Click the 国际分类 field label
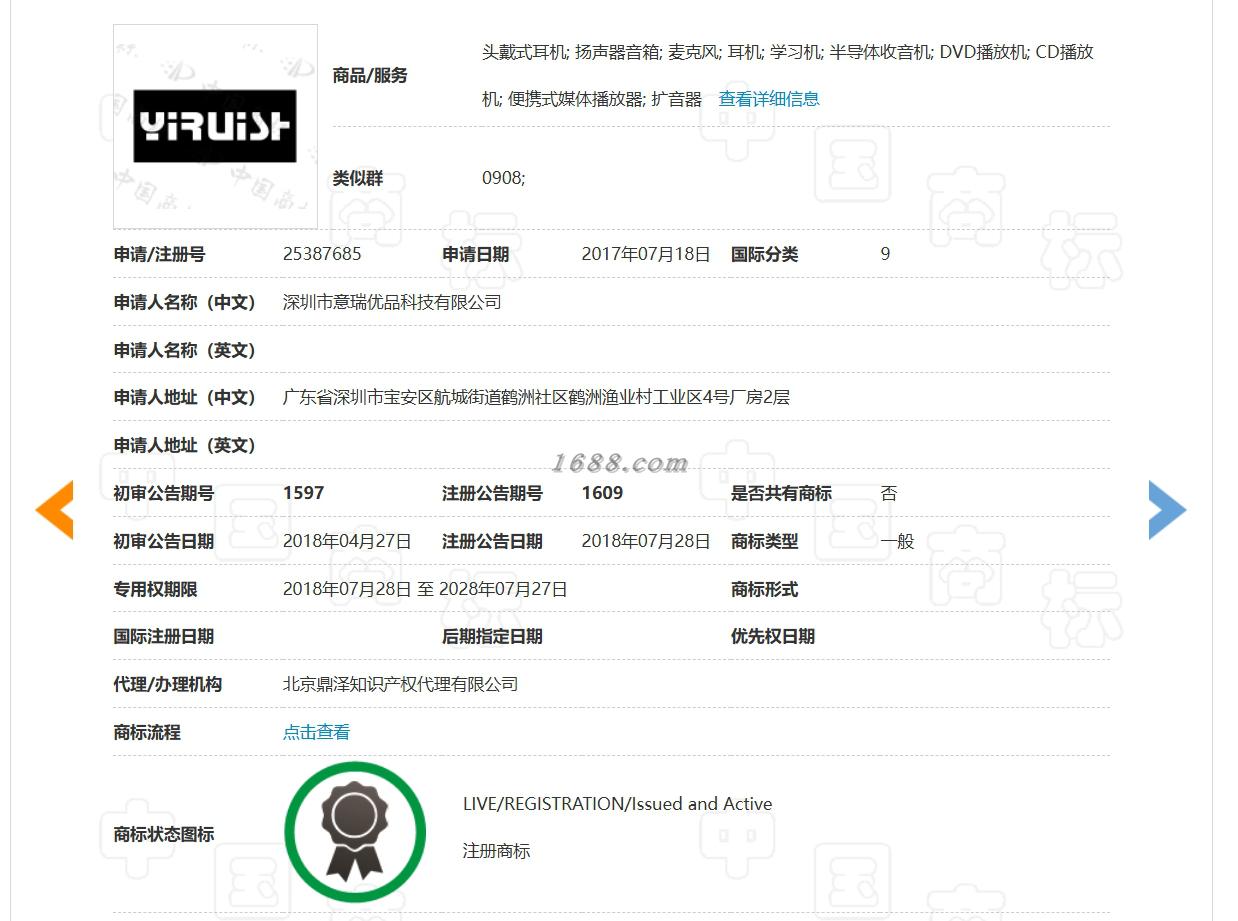The height and width of the screenshot is (921, 1238). pos(764,254)
